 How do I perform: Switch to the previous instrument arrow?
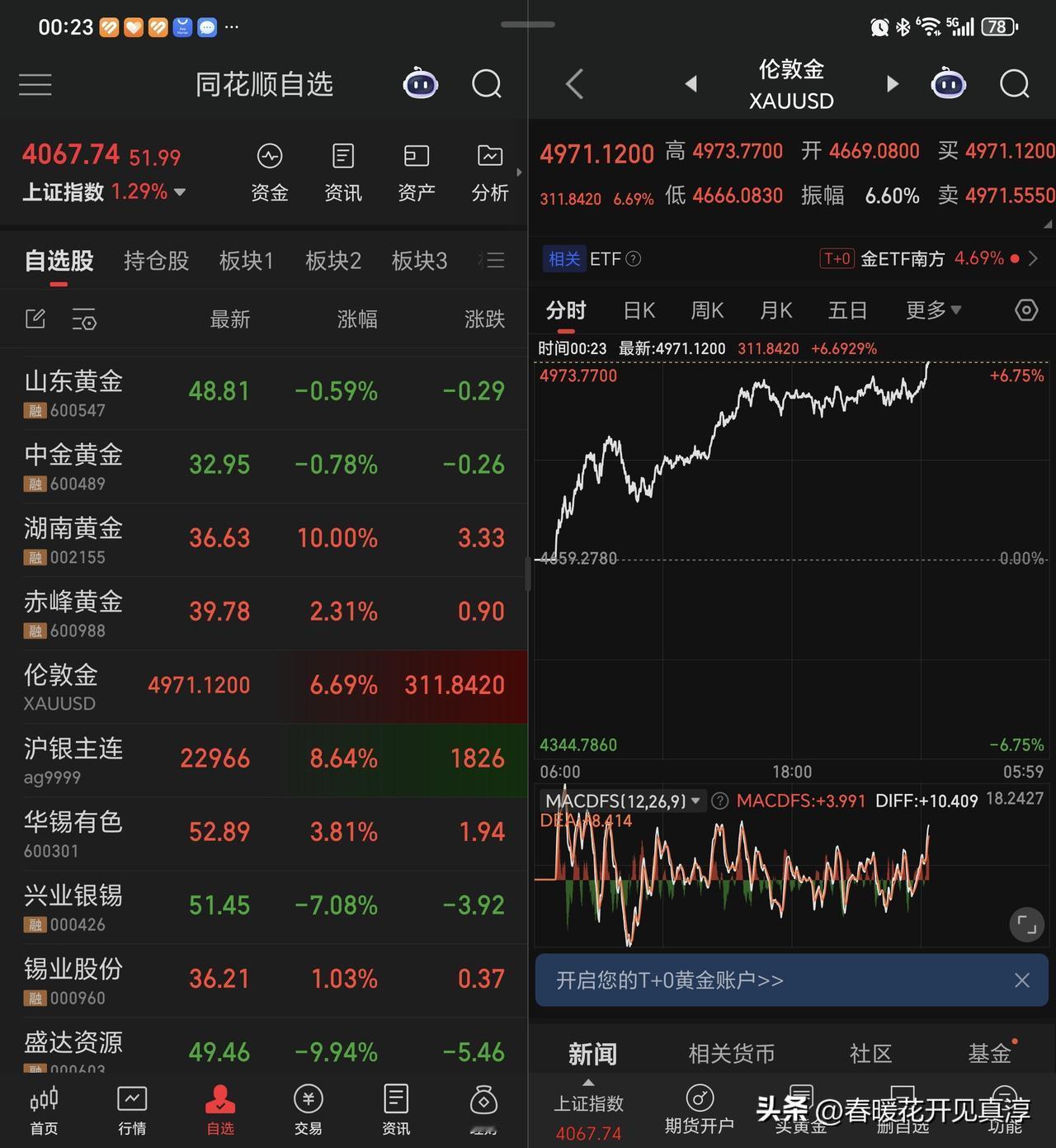point(691,84)
